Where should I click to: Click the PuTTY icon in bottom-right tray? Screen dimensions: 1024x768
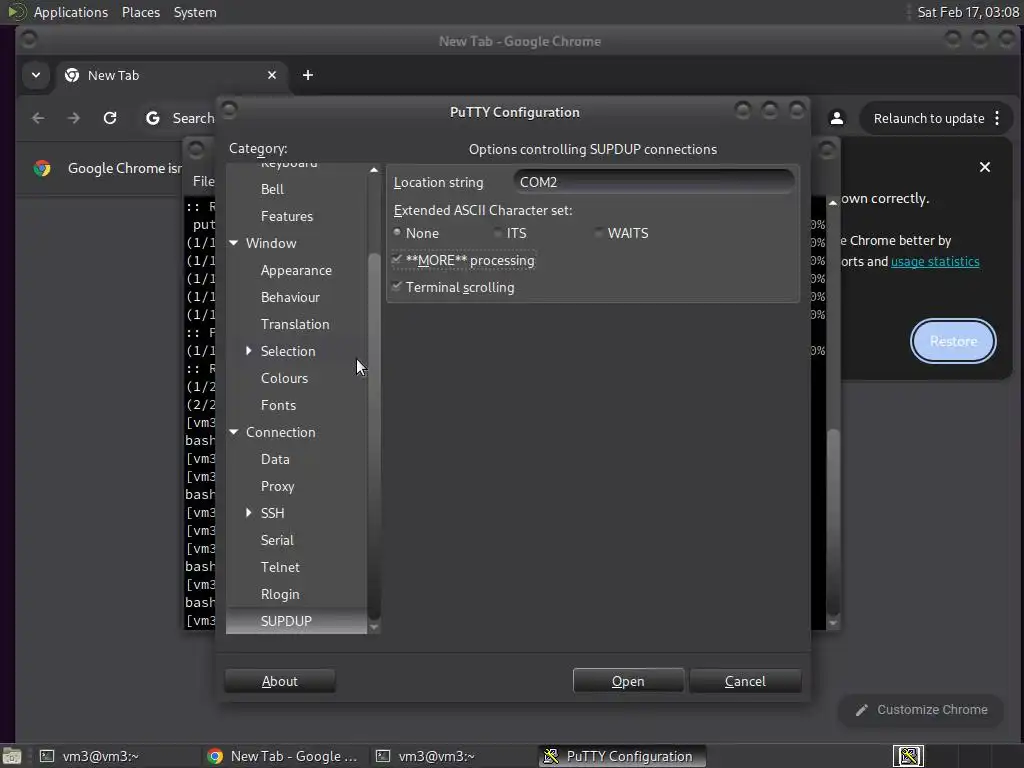tap(908, 756)
